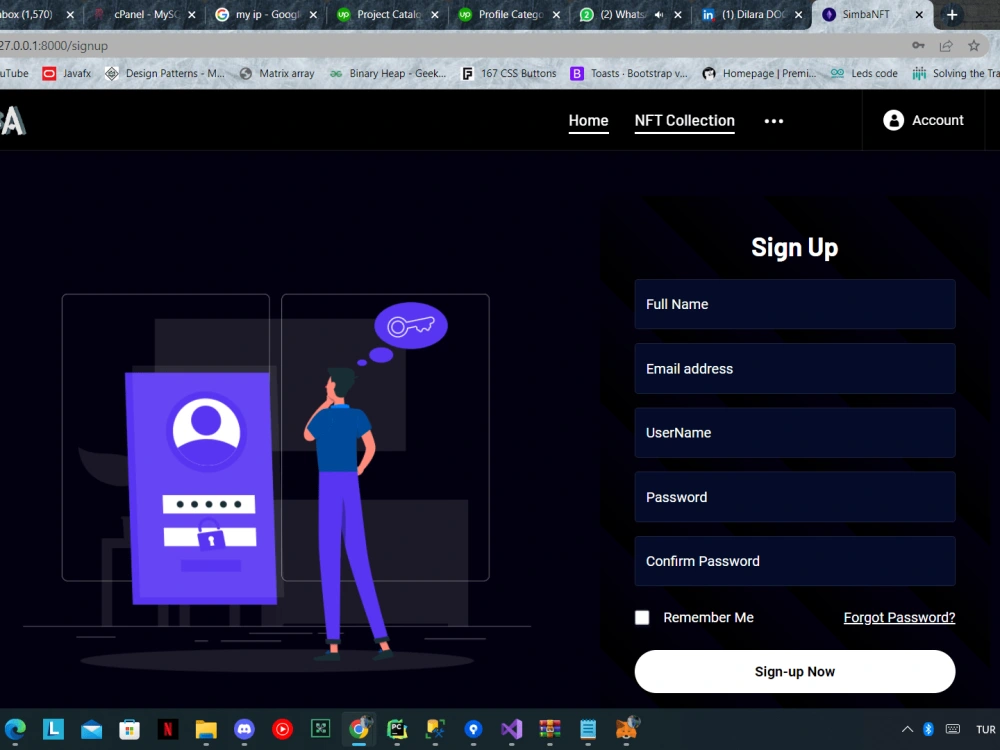Open Leds code bookmark

coord(864,73)
